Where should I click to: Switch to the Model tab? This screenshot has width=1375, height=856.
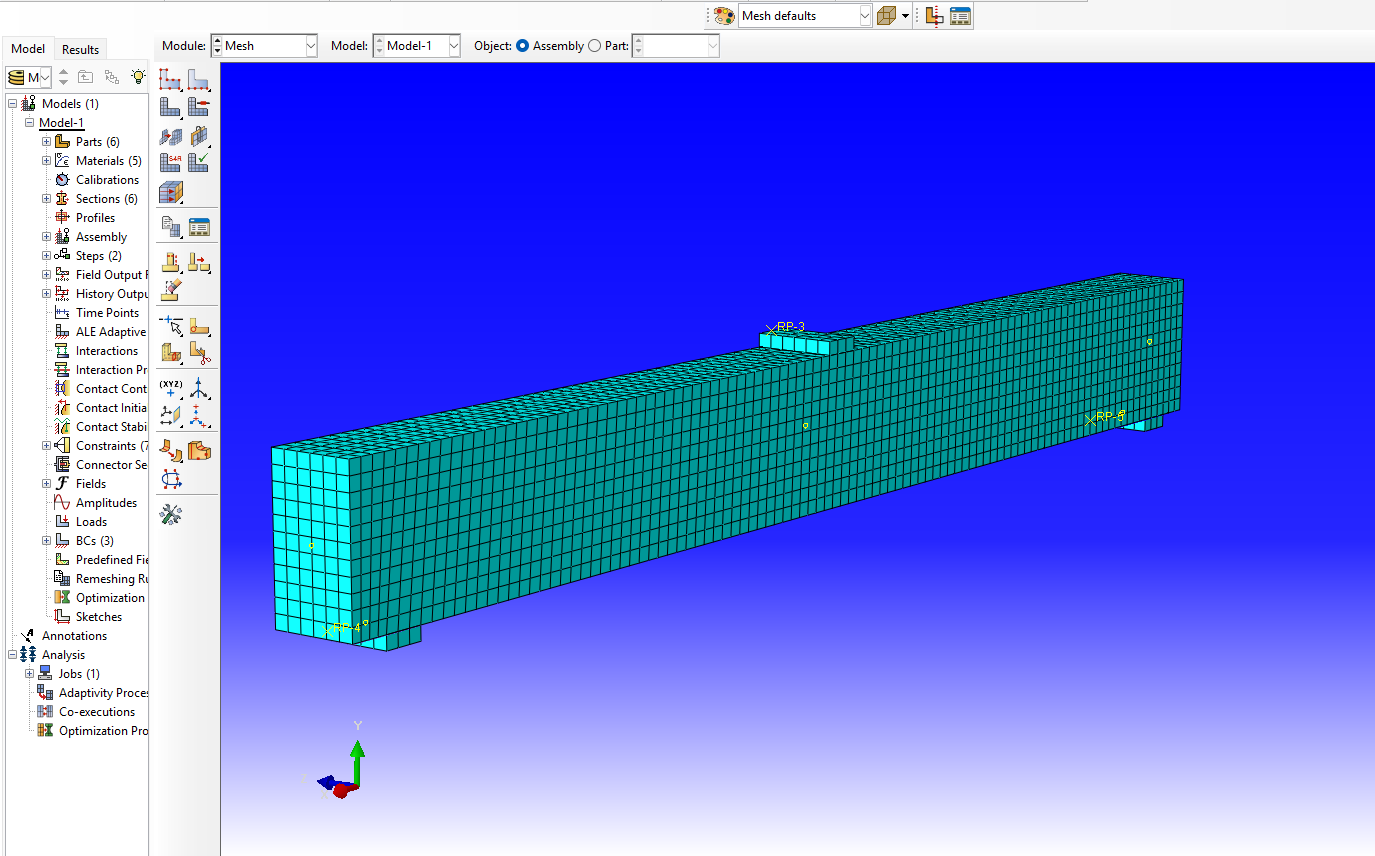click(x=28, y=49)
